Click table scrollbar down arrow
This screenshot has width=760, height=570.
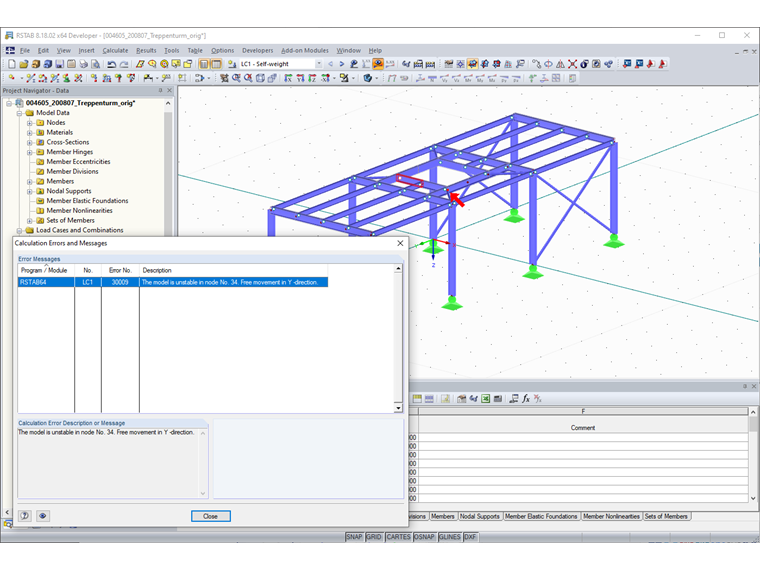point(753,498)
